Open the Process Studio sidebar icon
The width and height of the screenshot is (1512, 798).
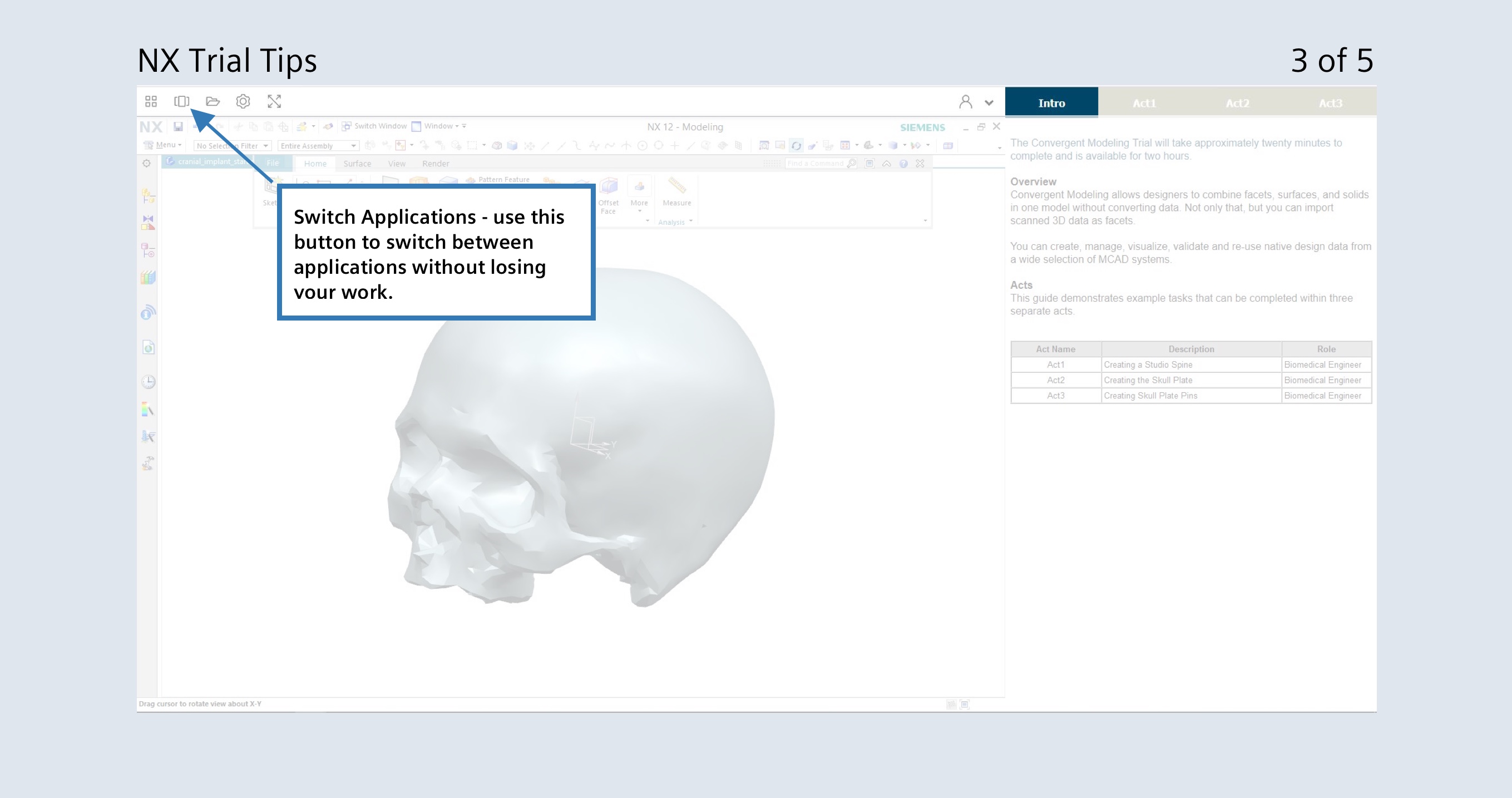coord(148,436)
